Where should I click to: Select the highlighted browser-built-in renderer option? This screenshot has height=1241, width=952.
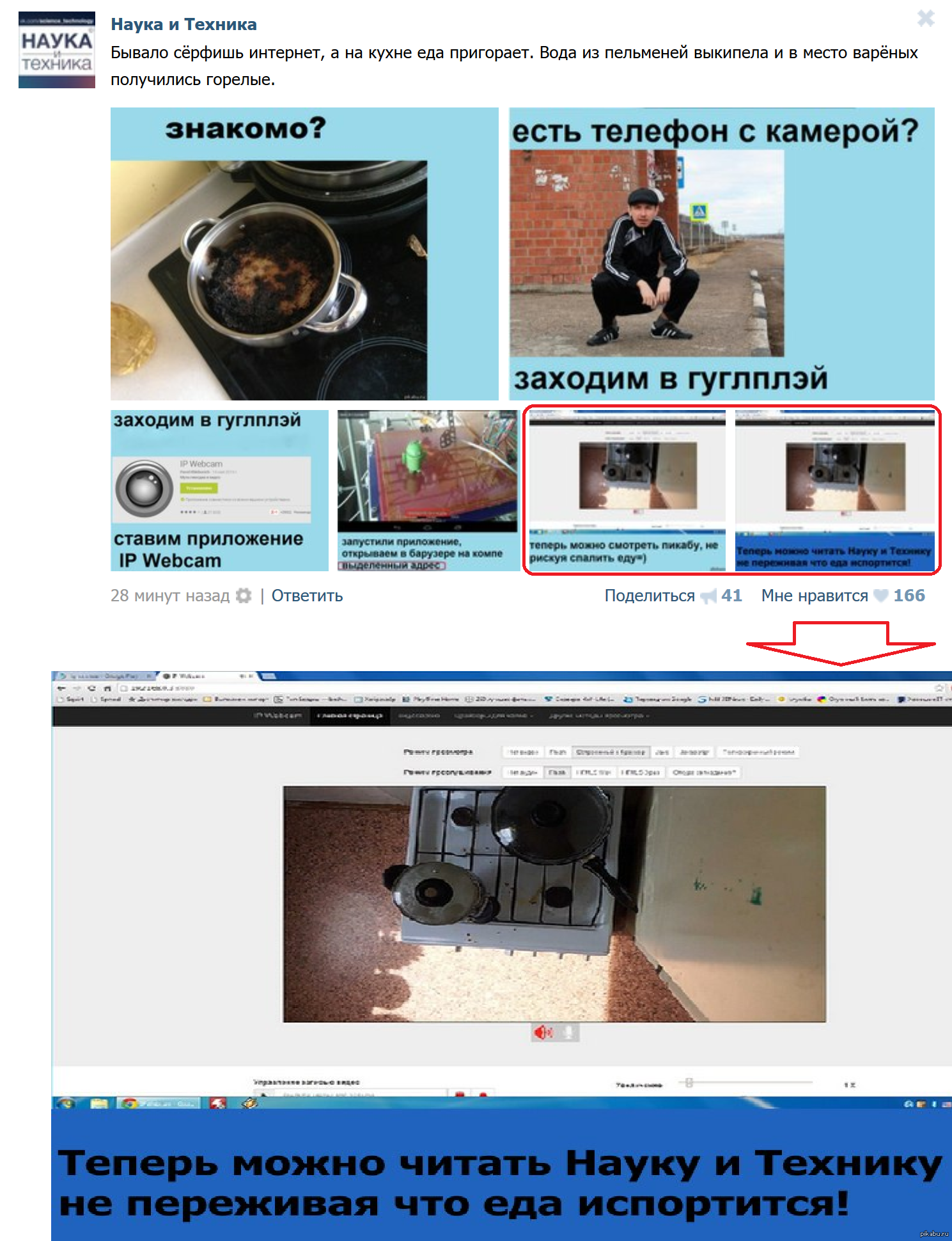[611, 752]
